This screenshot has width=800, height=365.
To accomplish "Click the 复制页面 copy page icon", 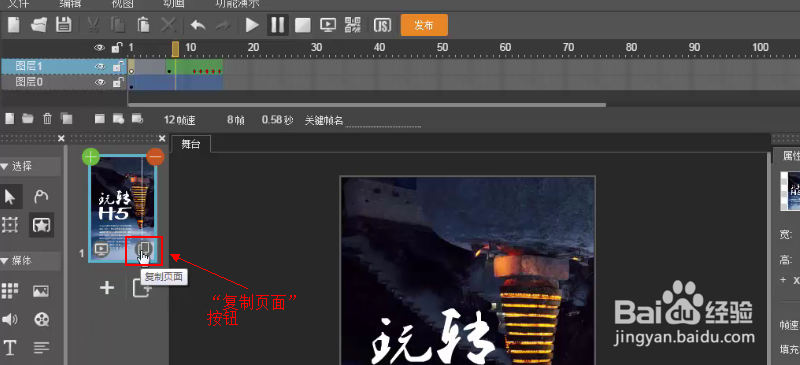I will click(x=144, y=250).
